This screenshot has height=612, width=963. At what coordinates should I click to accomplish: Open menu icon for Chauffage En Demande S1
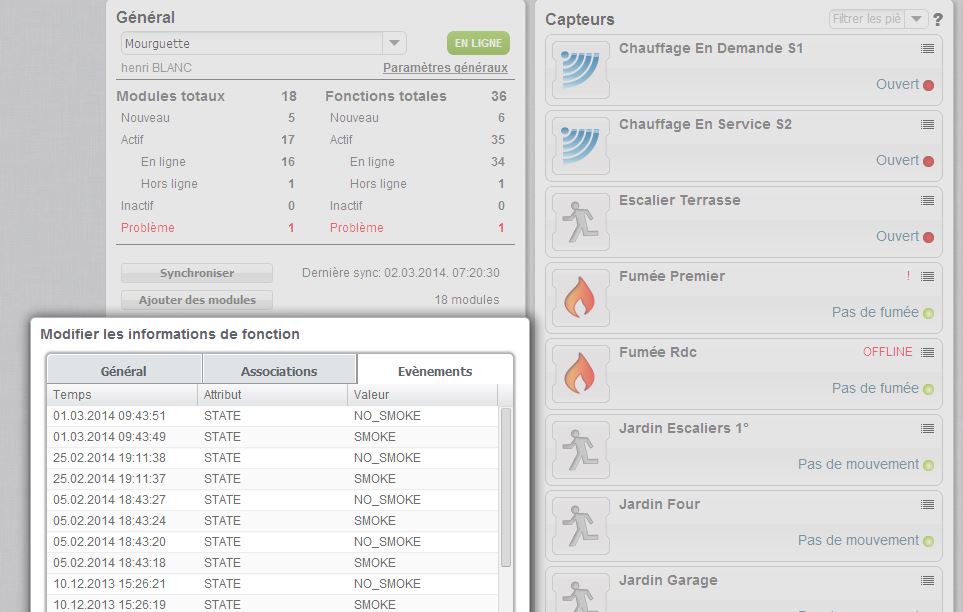[928, 48]
